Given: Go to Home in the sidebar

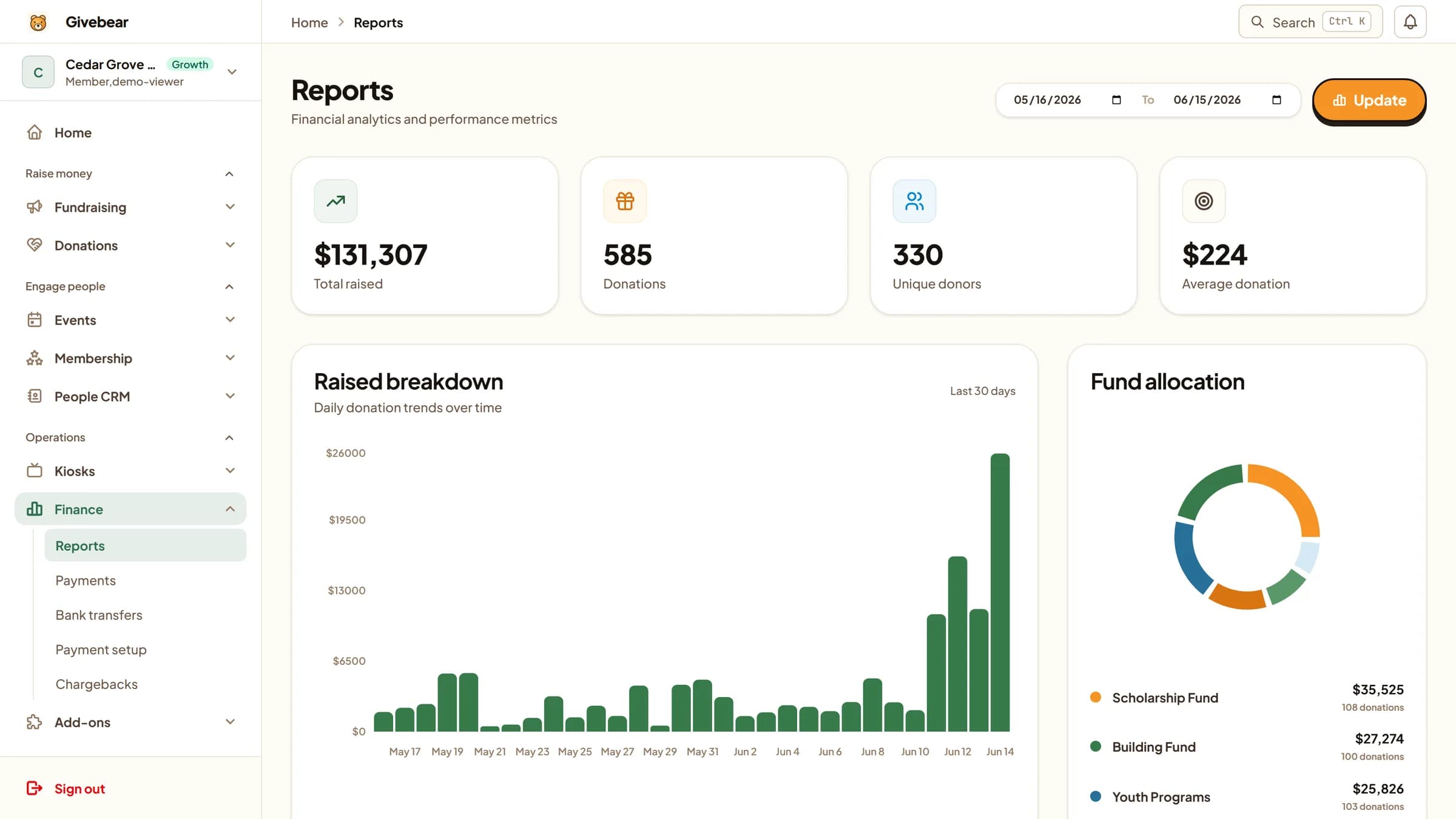Looking at the screenshot, I should [x=130, y=132].
